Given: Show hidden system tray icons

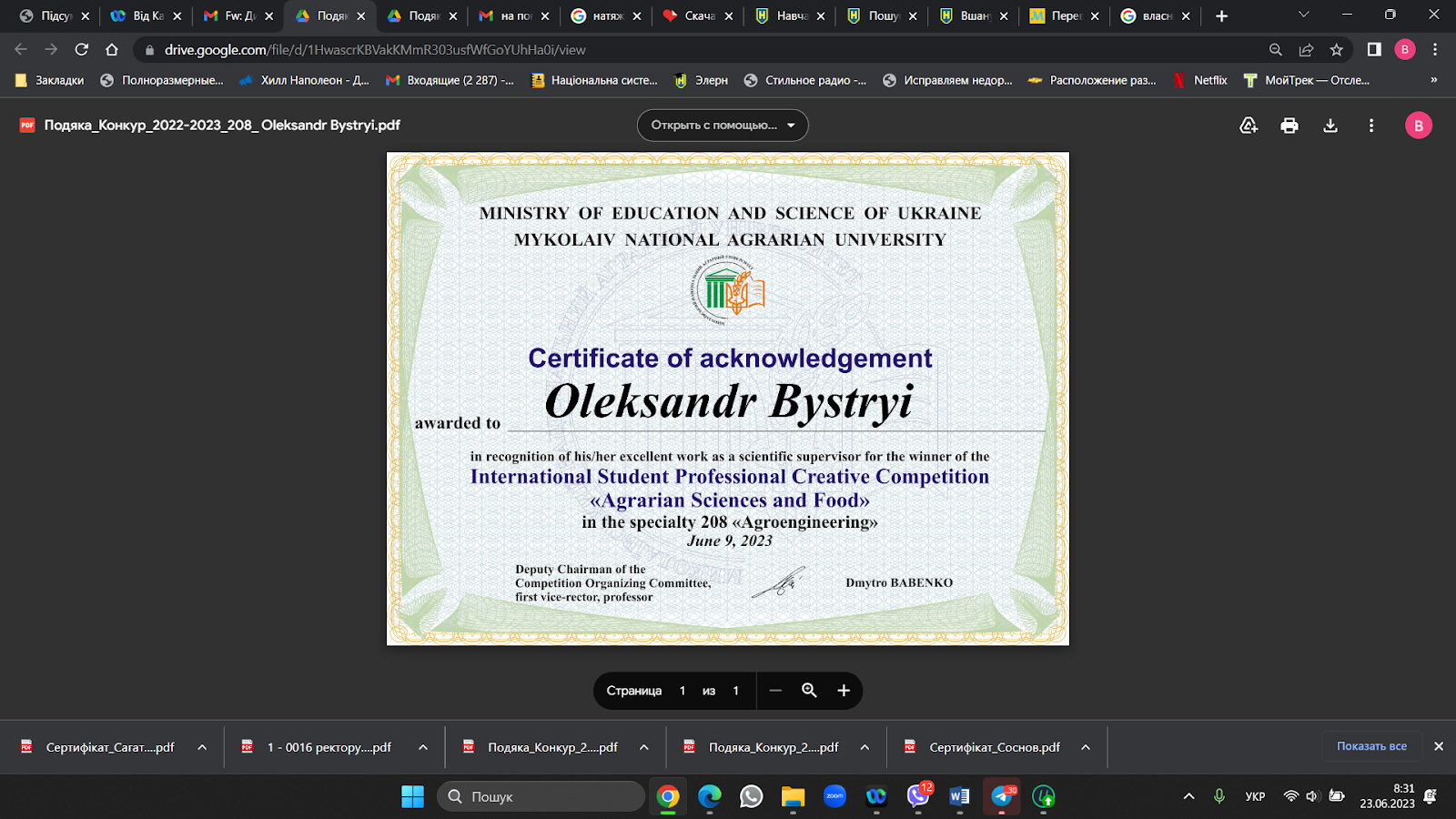Looking at the screenshot, I should point(1188,796).
